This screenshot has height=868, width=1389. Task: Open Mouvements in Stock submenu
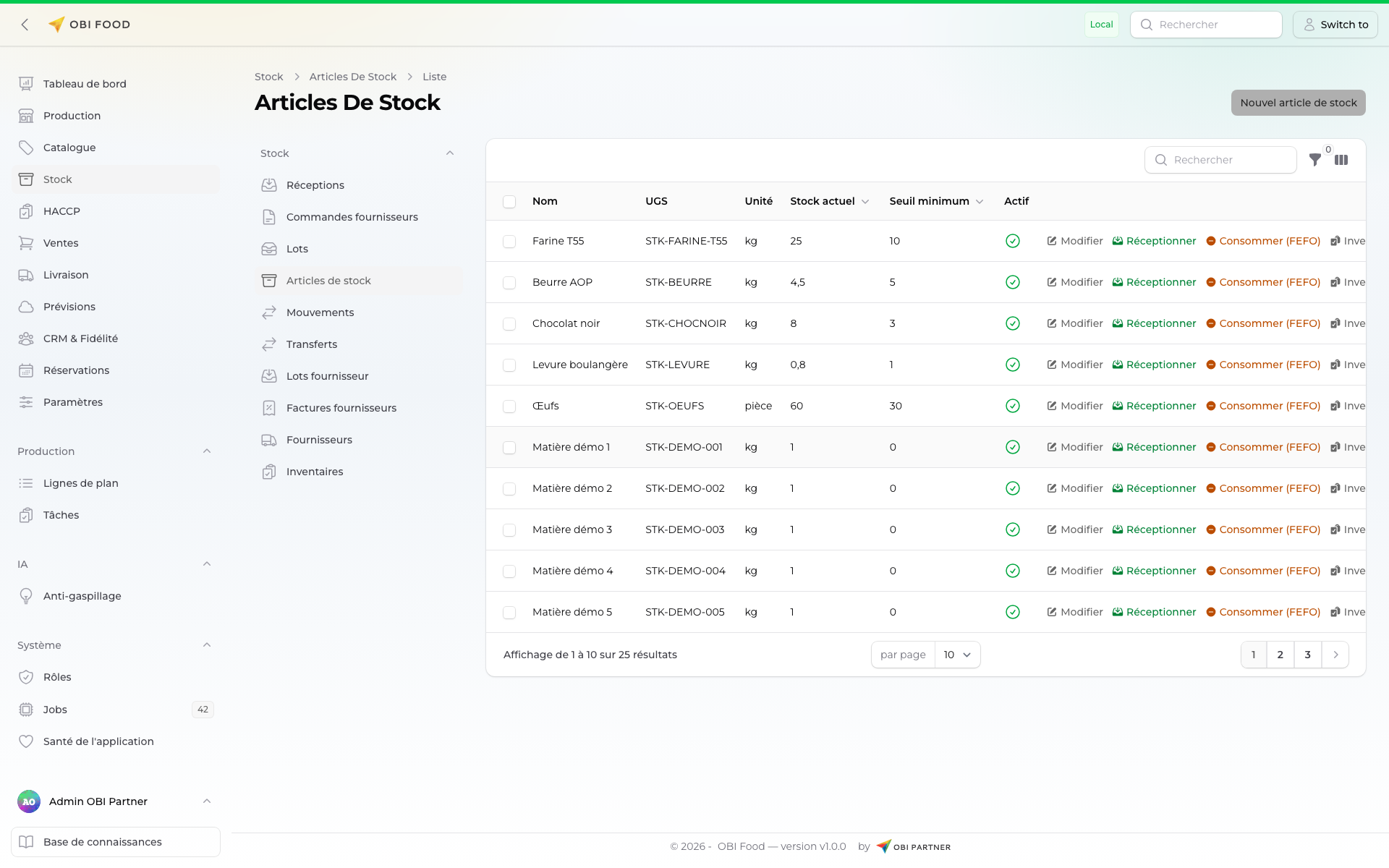(320, 312)
